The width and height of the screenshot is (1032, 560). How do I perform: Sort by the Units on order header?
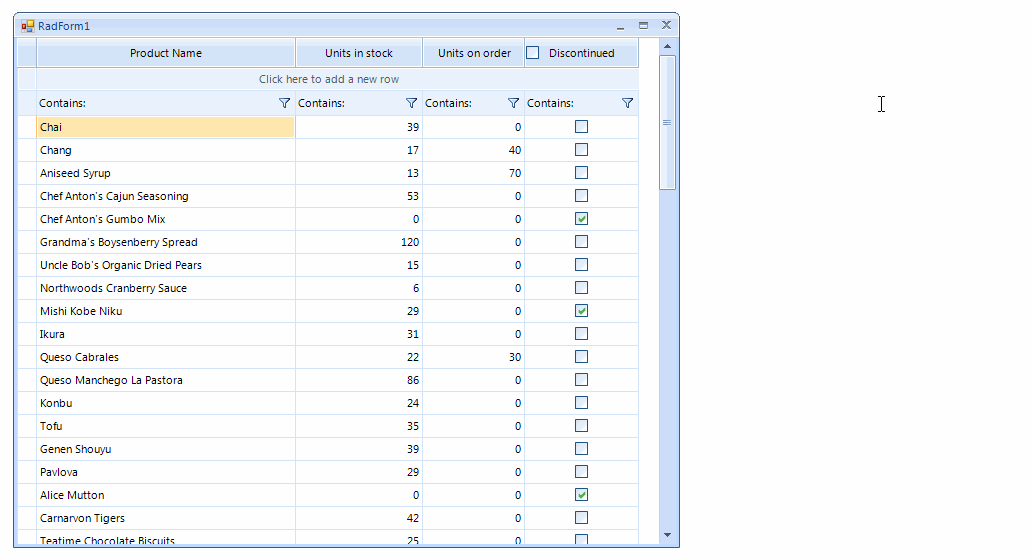click(474, 53)
